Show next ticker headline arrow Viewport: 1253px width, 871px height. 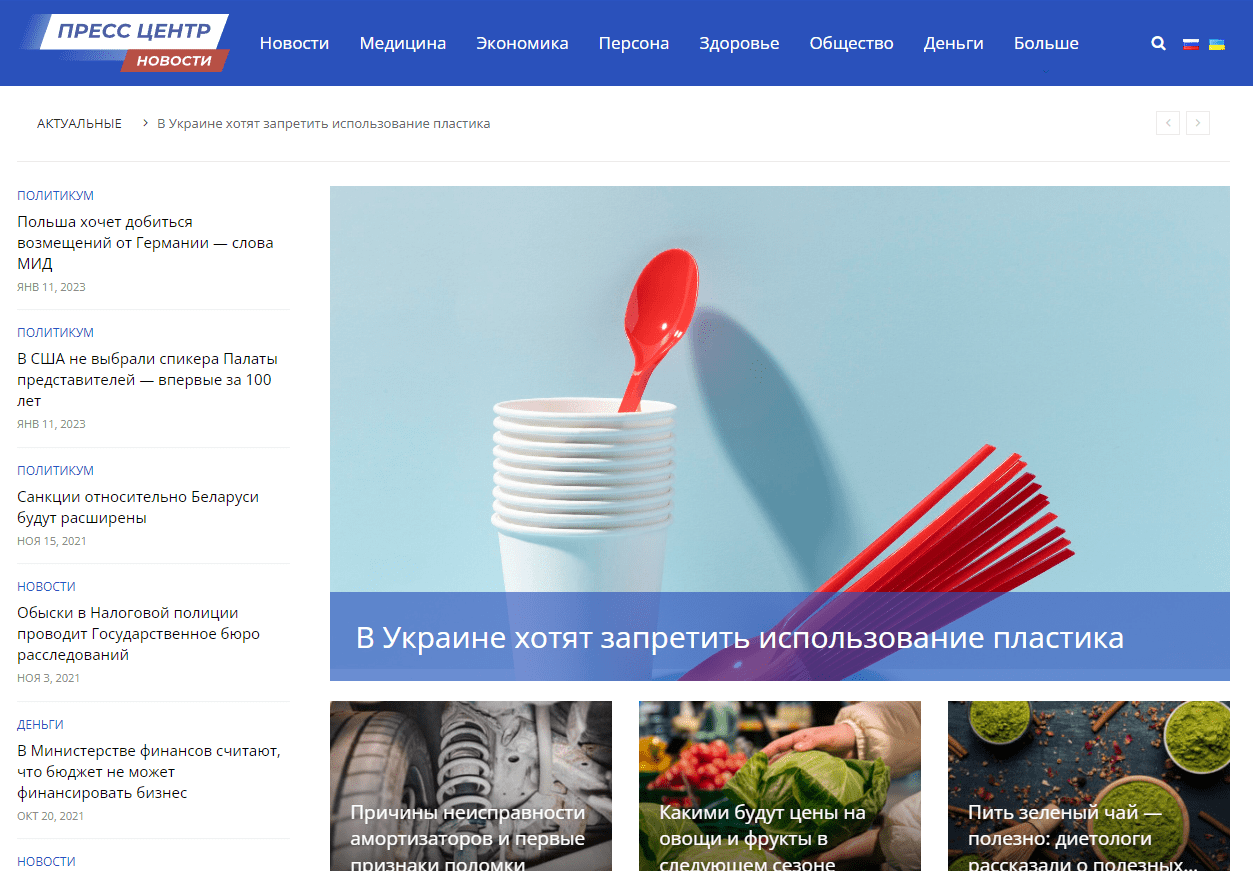click(x=1198, y=123)
